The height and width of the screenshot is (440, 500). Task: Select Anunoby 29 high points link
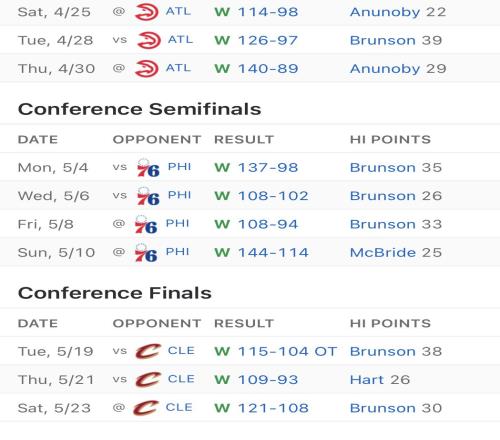pyautogui.click(x=398, y=69)
